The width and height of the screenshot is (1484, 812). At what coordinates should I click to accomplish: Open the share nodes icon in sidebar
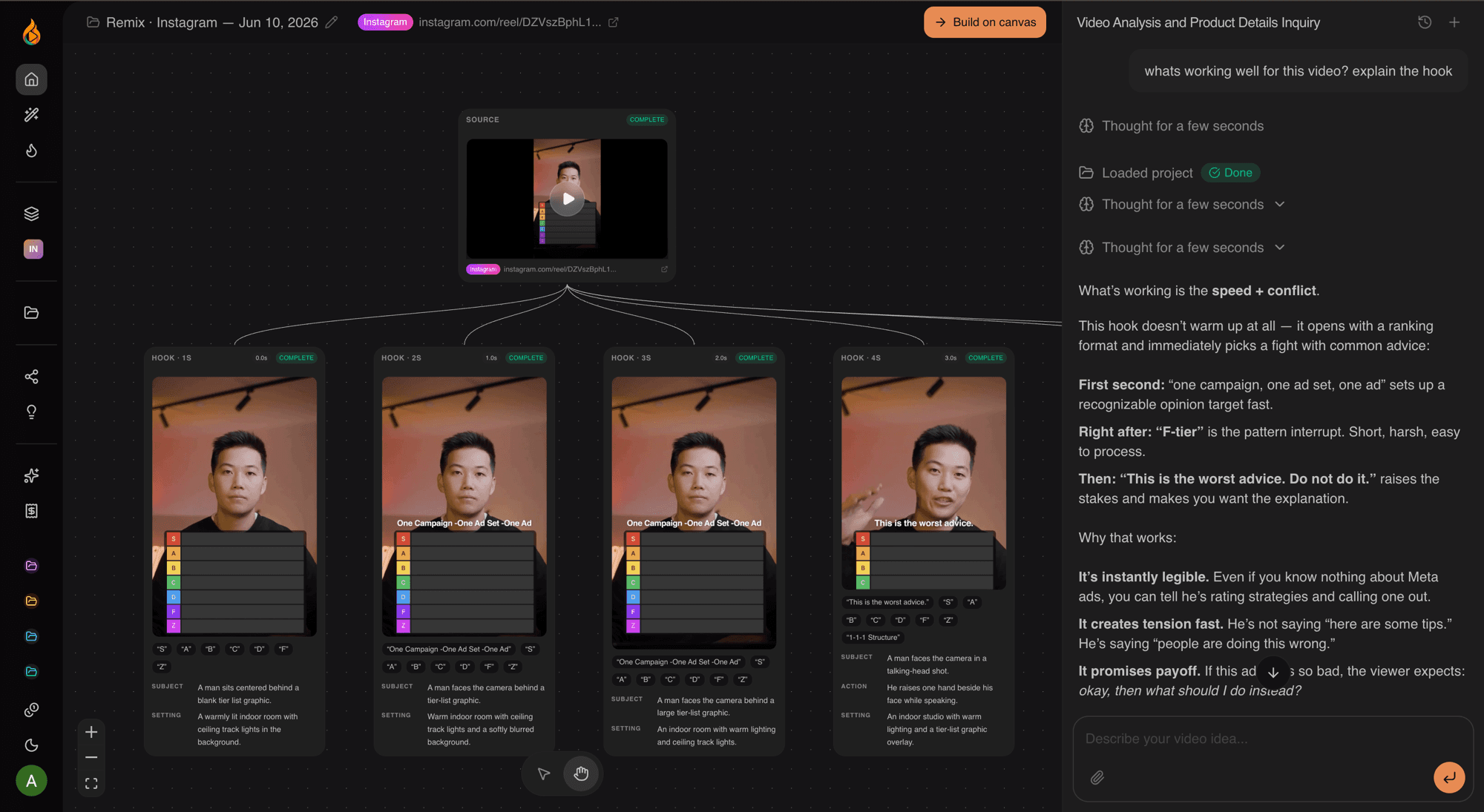pyautogui.click(x=31, y=377)
